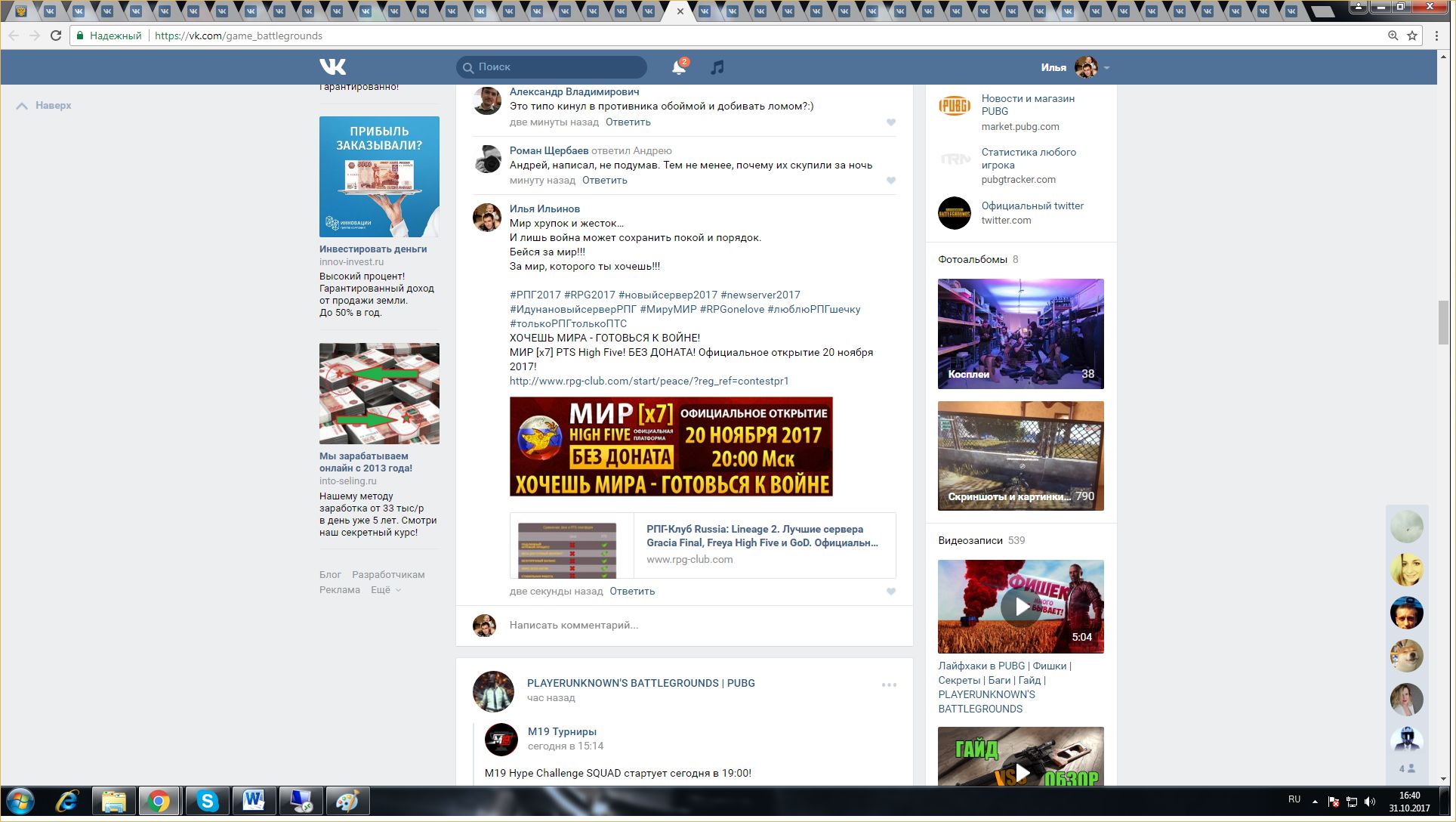Click the М19 Турниры avatar icon
The height and width of the screenshot is (822, 1456).
501,740
